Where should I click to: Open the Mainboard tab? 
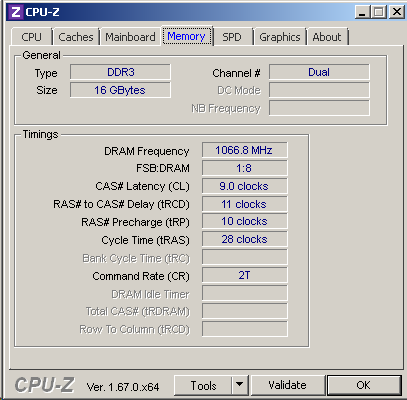(x=130, y=37)
